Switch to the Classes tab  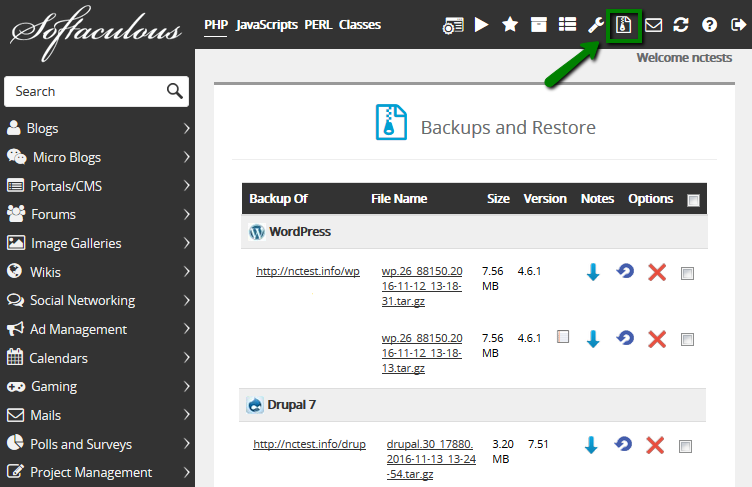tap(360, 24)
